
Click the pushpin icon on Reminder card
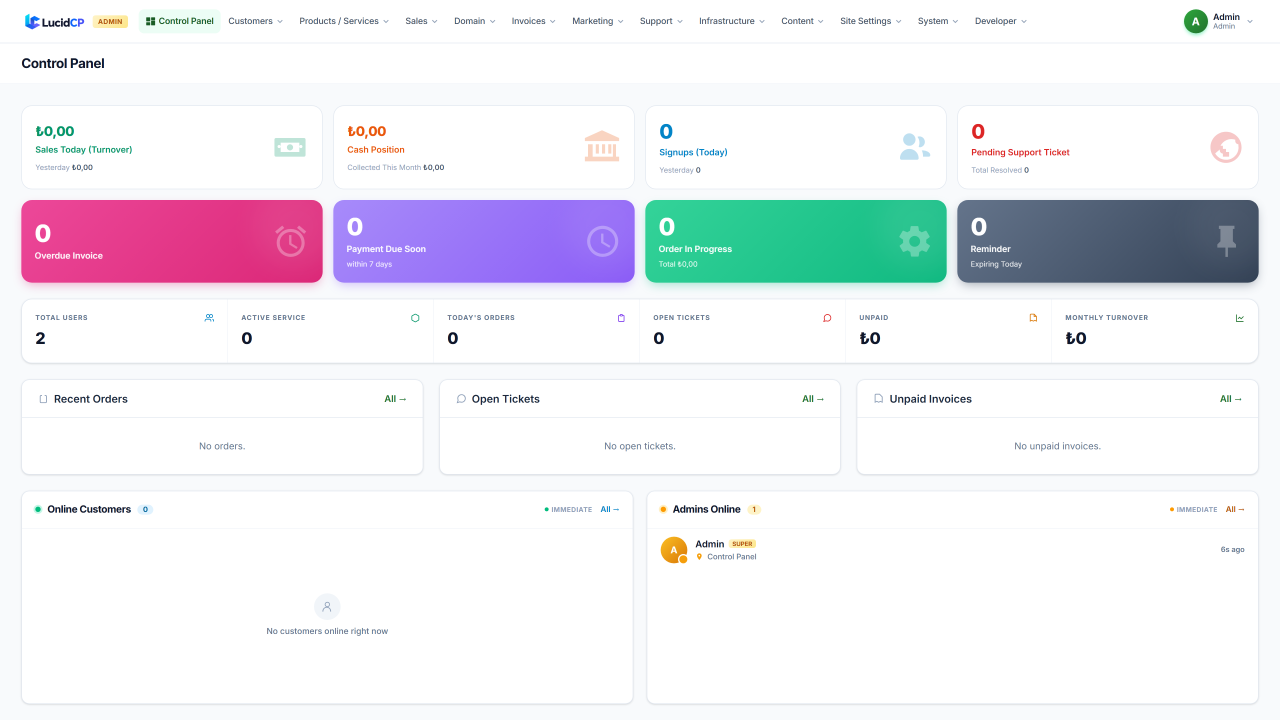point(1226,241)
